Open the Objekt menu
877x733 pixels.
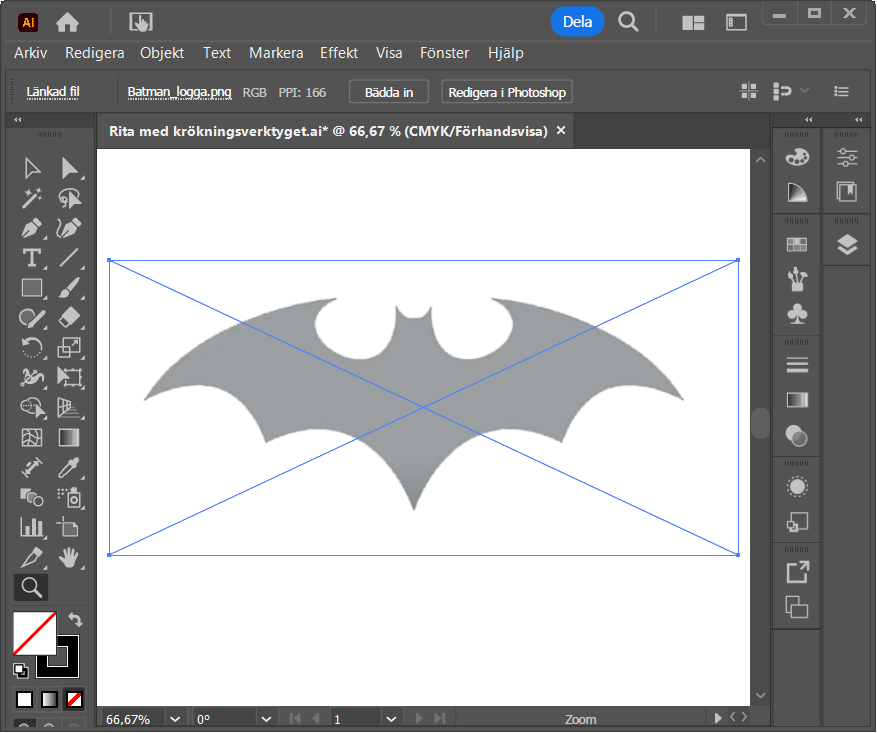click(x=162, y=53)
